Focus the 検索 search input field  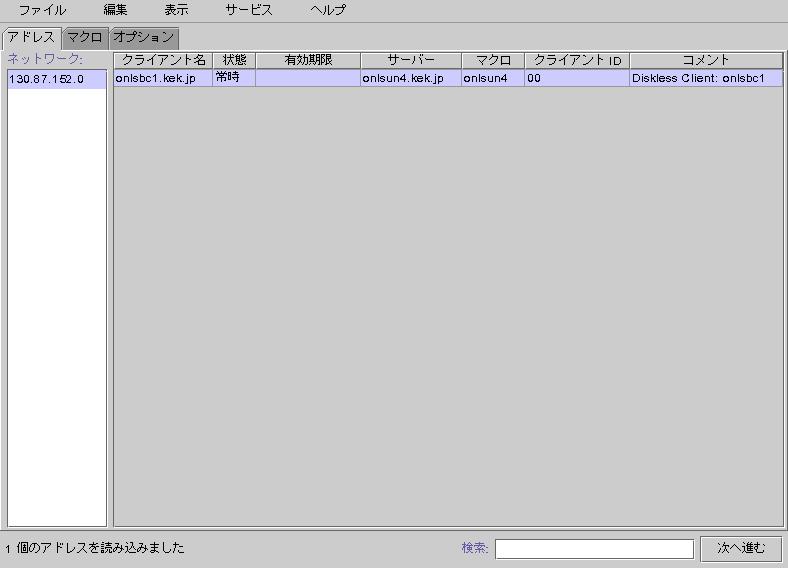tap(594, 548)
